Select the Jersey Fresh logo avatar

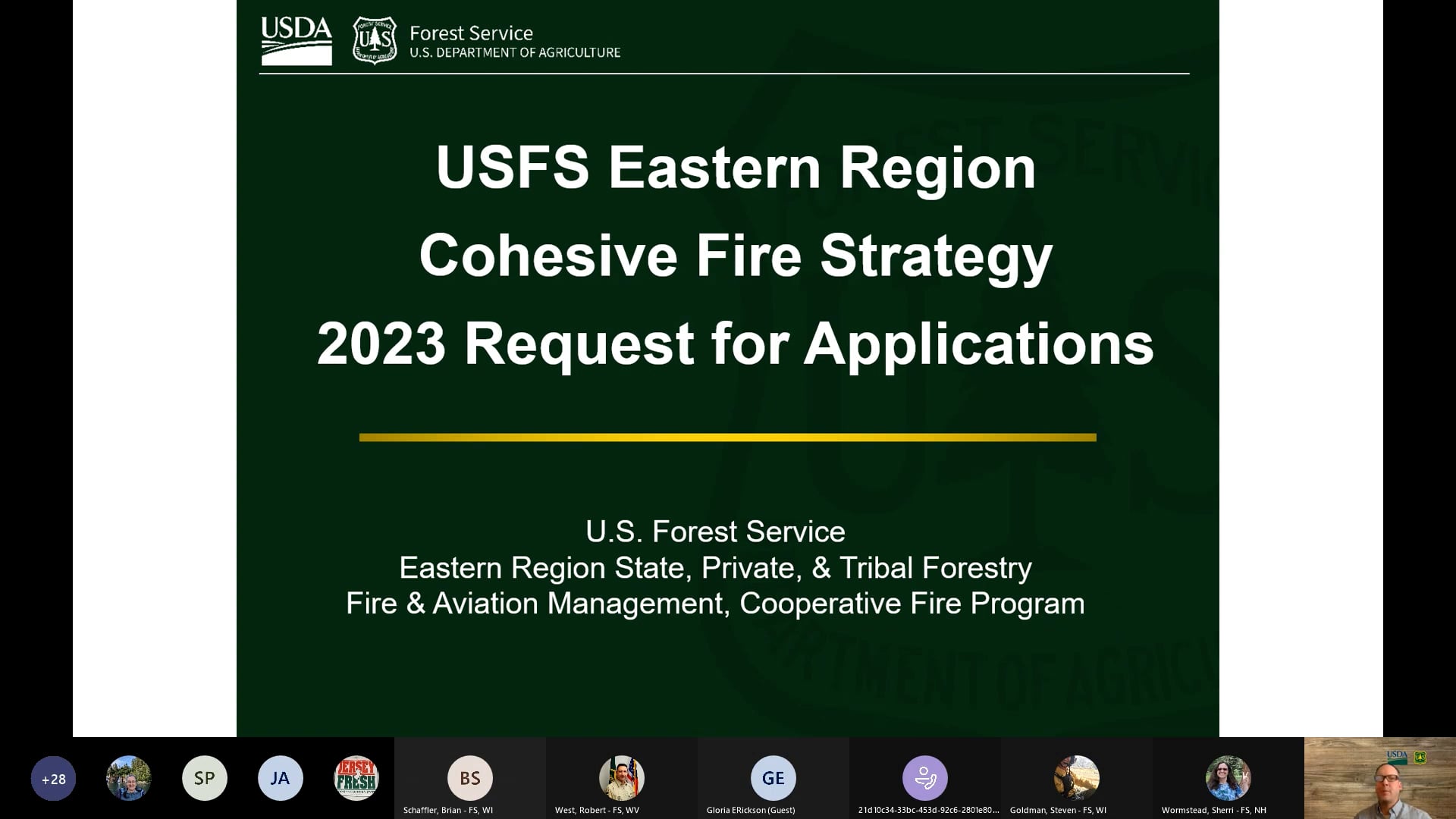pyautogui.click(x=356, y=777)
